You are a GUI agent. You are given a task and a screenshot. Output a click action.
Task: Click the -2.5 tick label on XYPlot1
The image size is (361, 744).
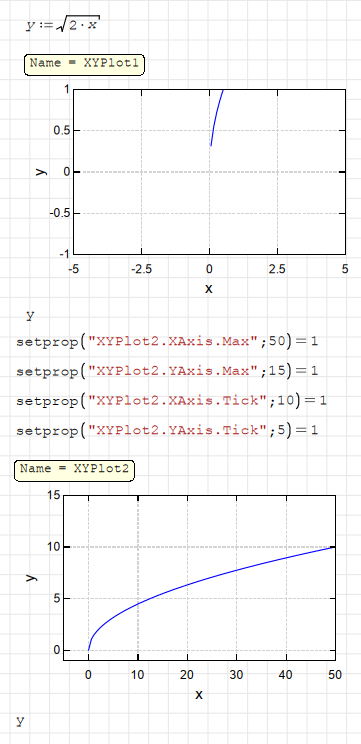click(x=140, y=269)
